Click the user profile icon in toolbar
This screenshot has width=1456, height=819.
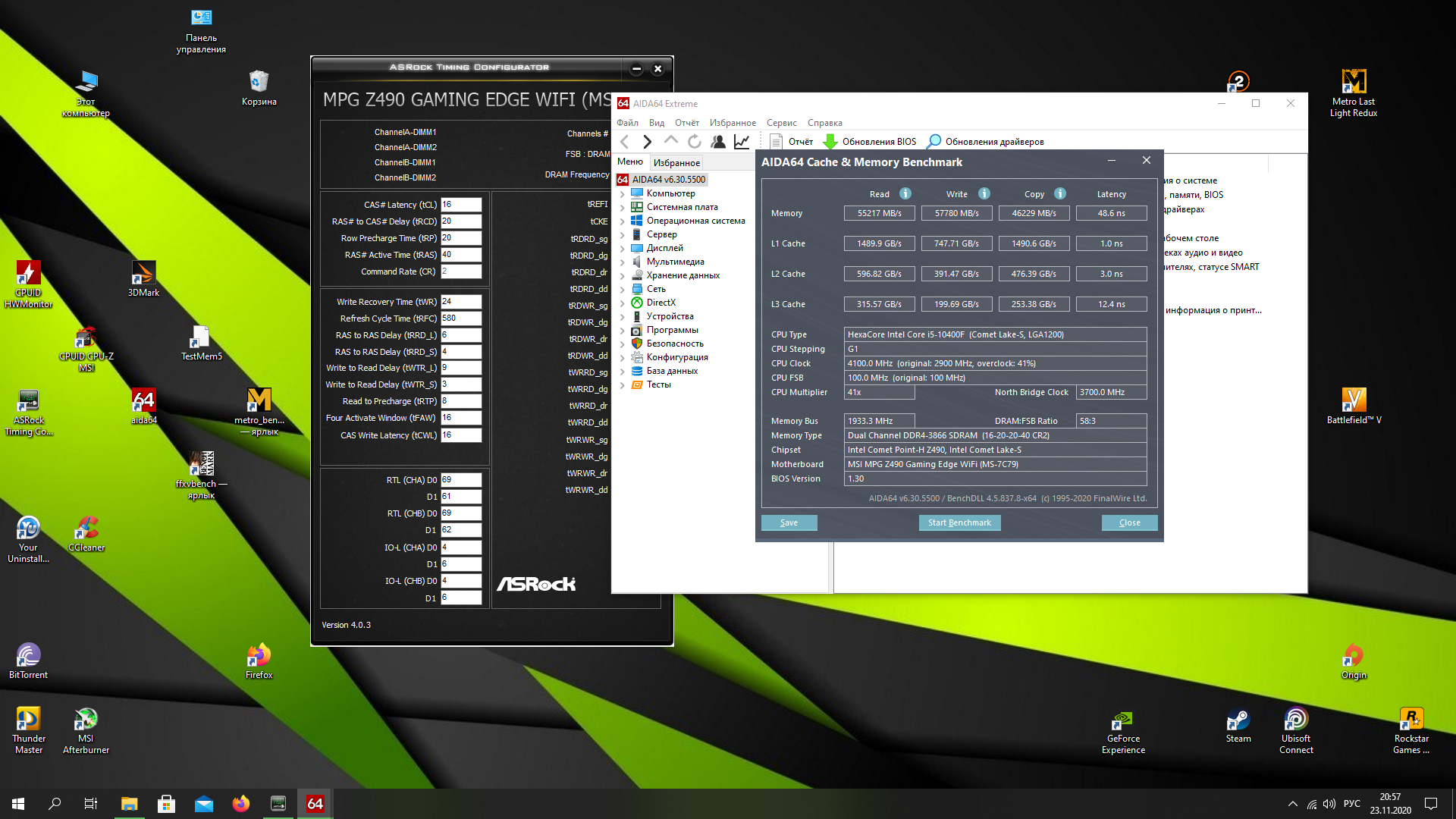[717, 142]
